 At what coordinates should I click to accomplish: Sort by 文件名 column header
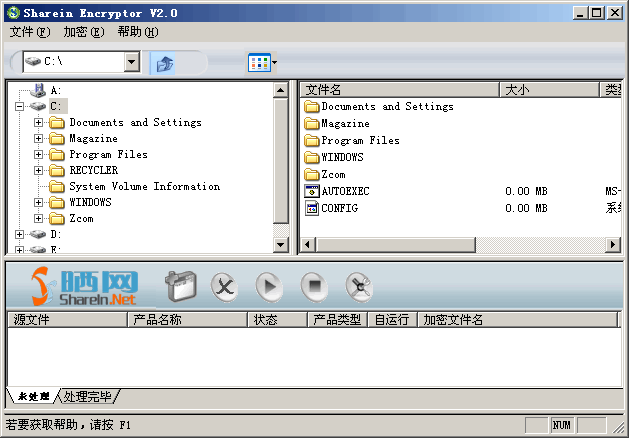(x=400, y=90)
